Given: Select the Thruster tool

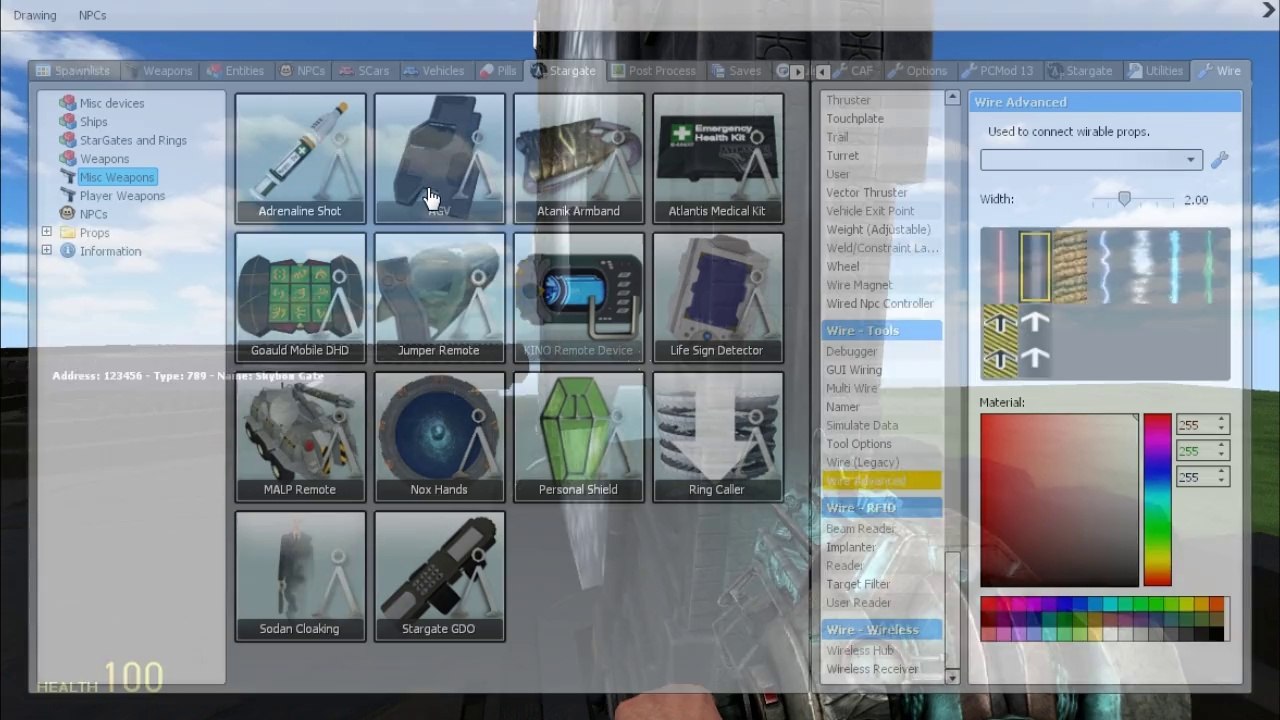Looking at the screenshot, I should (848, 100).
